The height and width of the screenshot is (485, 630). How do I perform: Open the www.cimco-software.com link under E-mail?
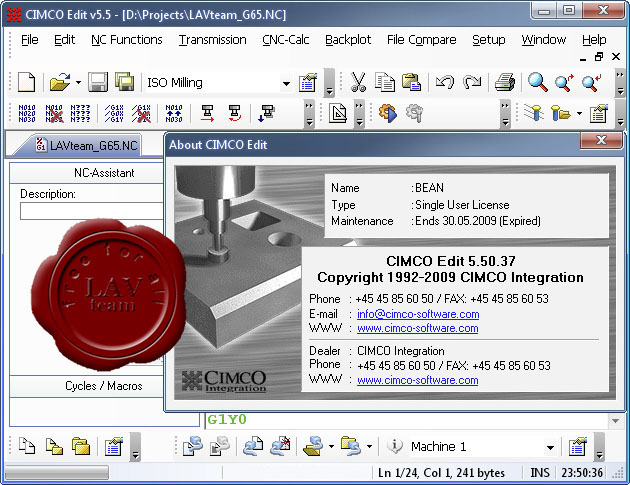point(417,328)
